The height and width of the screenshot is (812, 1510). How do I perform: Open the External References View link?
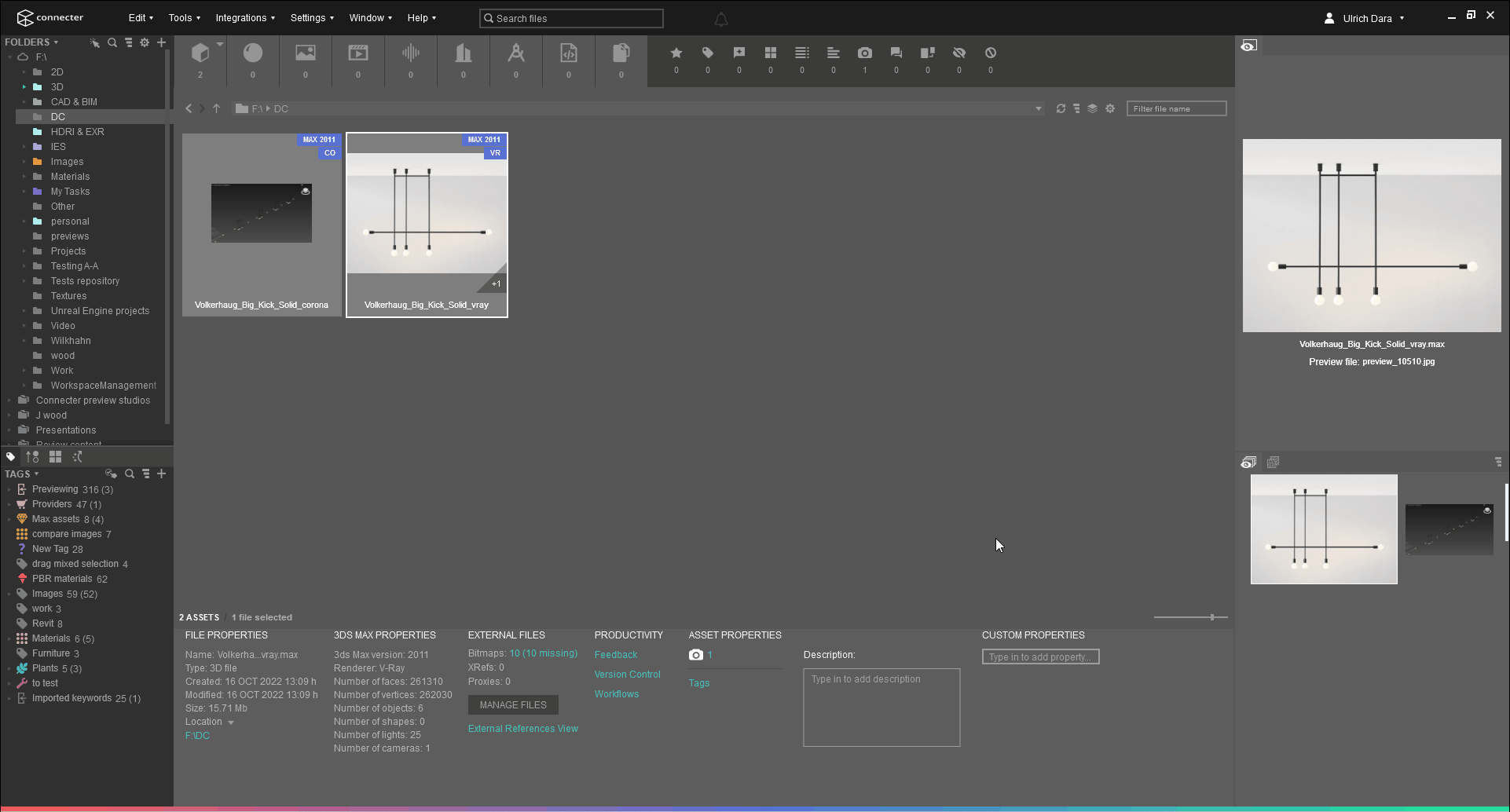522,729
